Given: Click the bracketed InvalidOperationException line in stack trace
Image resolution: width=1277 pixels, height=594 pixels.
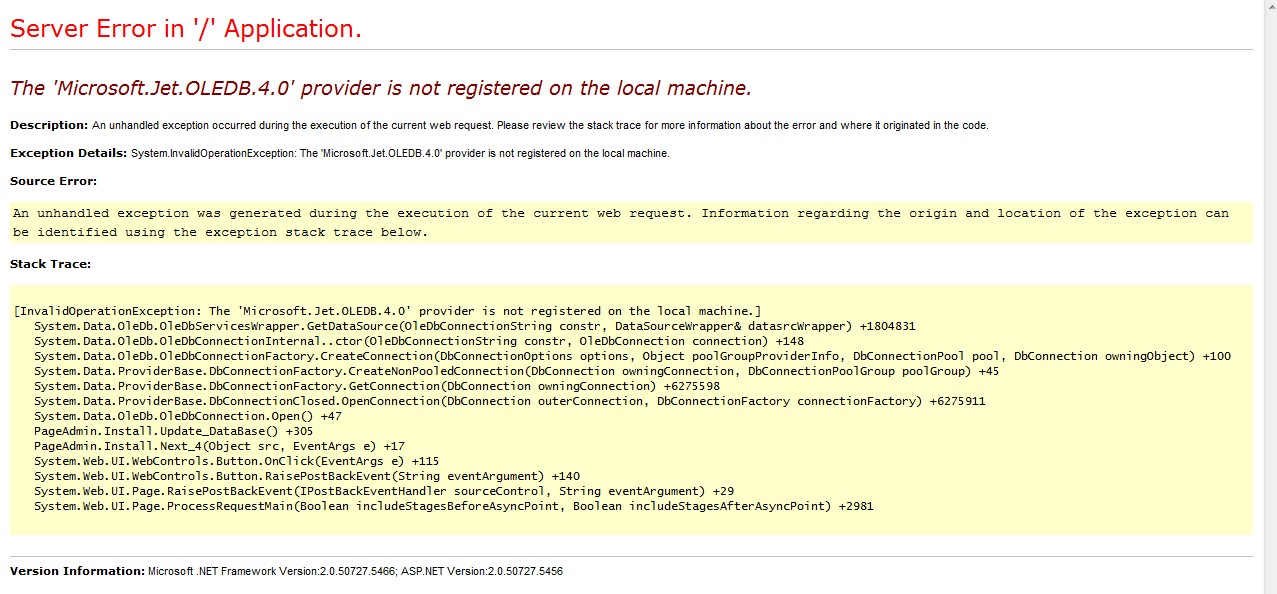Looking at the screenshot, I should pos(388,311).
